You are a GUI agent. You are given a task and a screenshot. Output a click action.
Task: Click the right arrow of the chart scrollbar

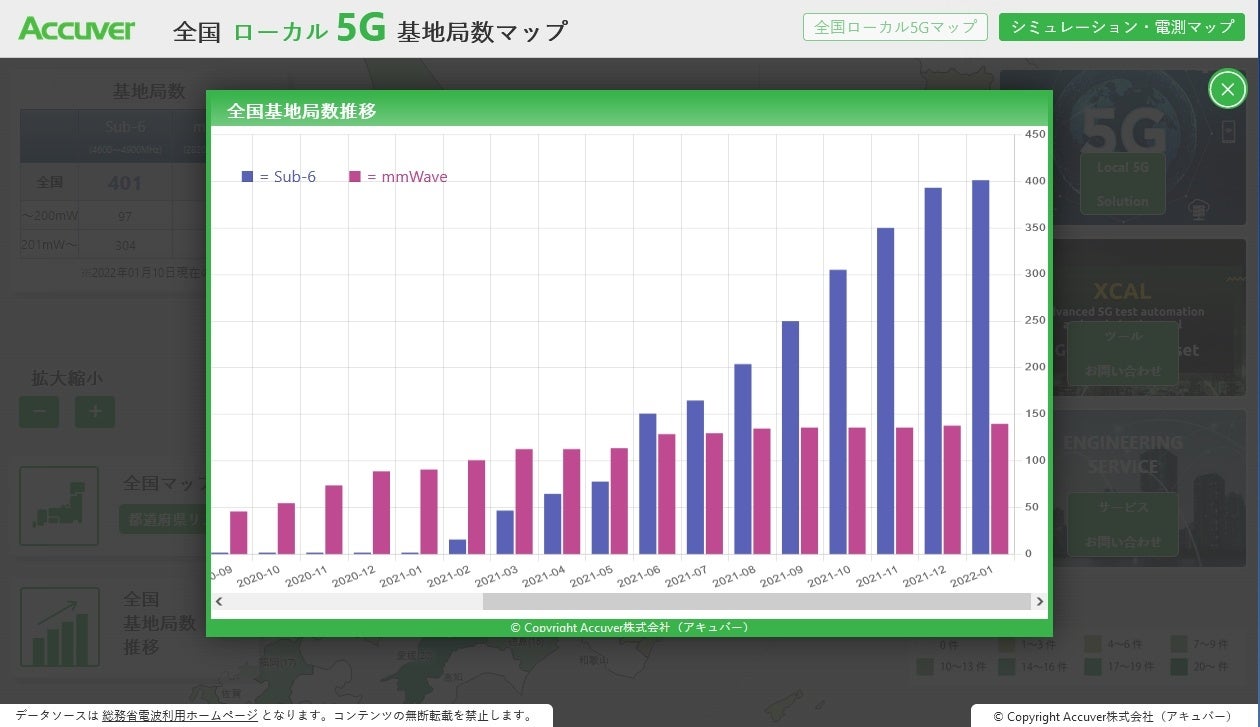point(1040,601)
